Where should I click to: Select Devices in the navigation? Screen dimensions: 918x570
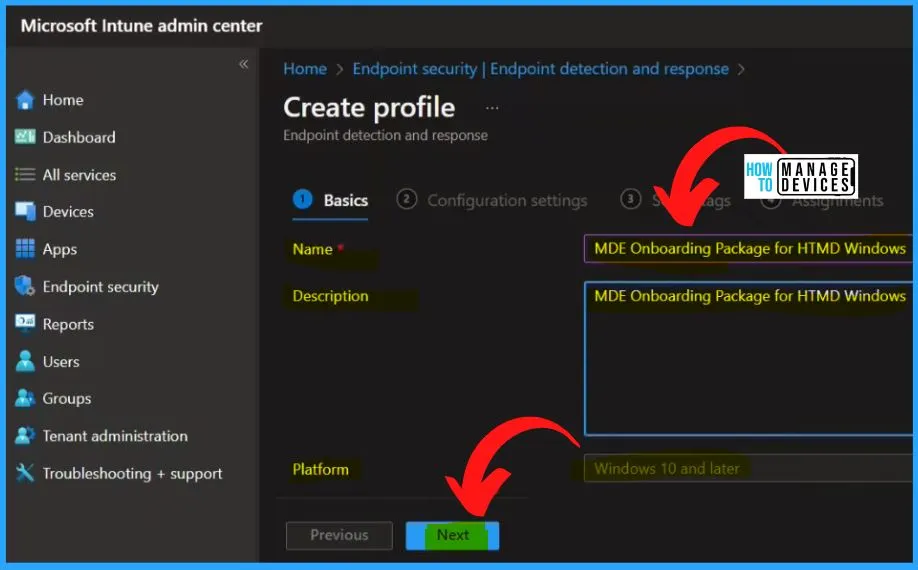tap(68, 212)
